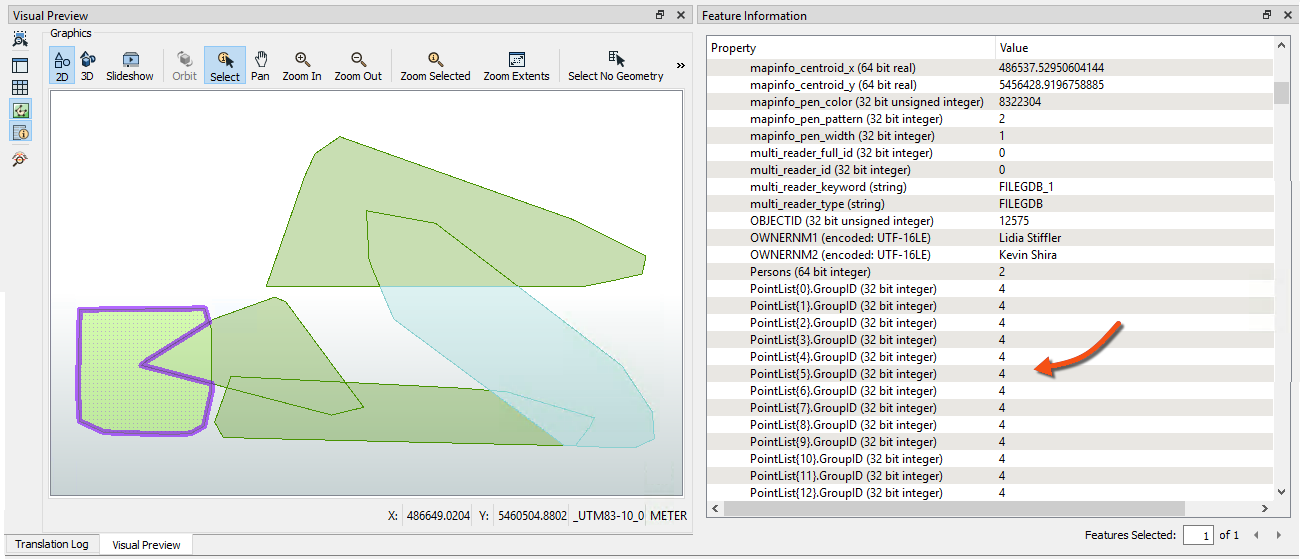
Task: Click the Zoom Out magnifier
Action: [358, 65]
